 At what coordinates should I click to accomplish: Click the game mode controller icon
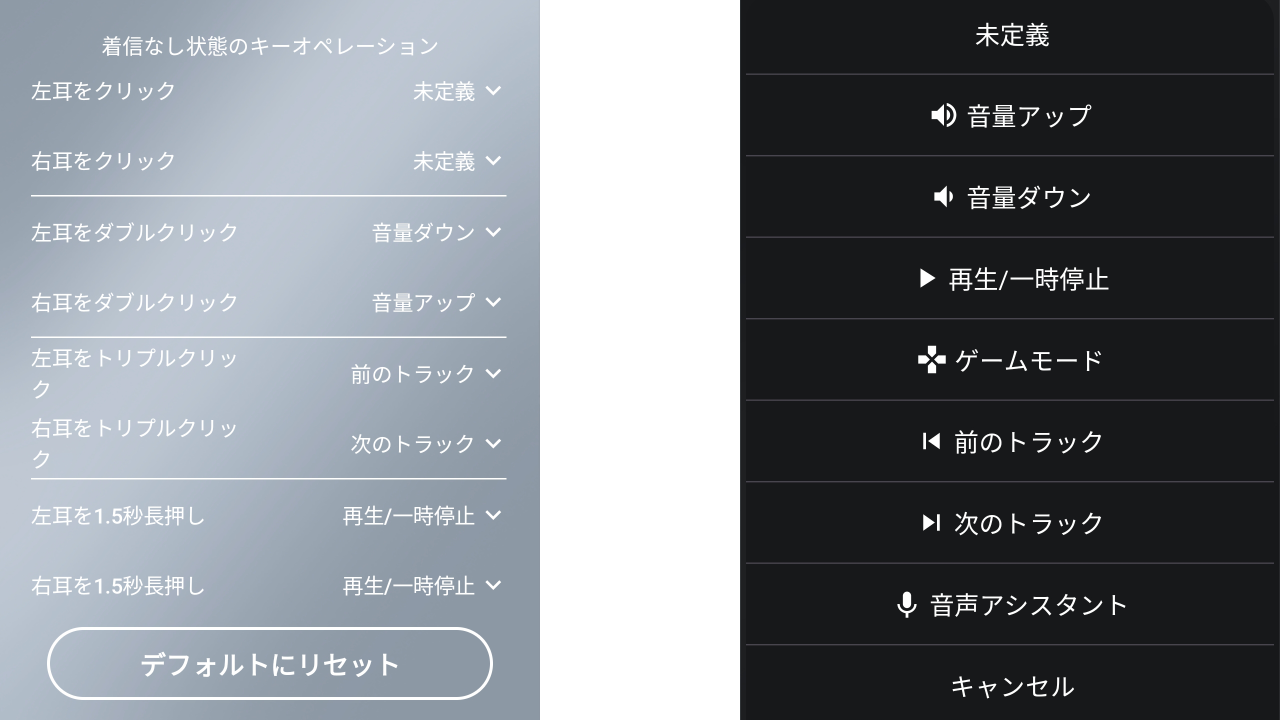(931, 360)
